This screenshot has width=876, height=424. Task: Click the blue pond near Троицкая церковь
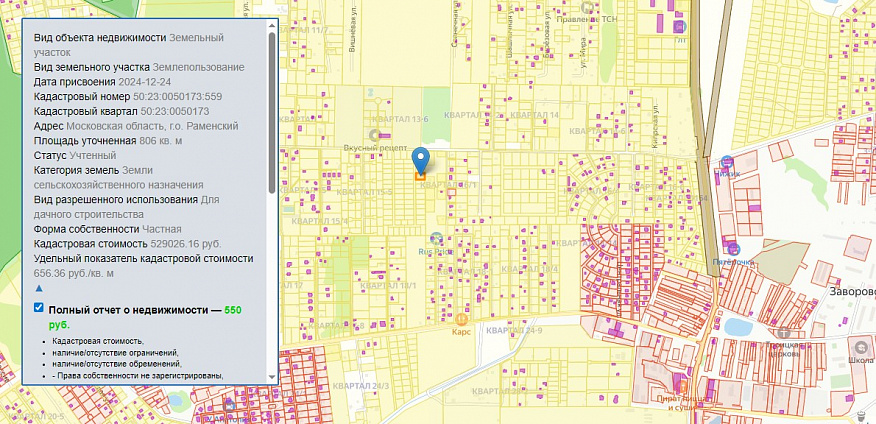[x=740, y=326]
